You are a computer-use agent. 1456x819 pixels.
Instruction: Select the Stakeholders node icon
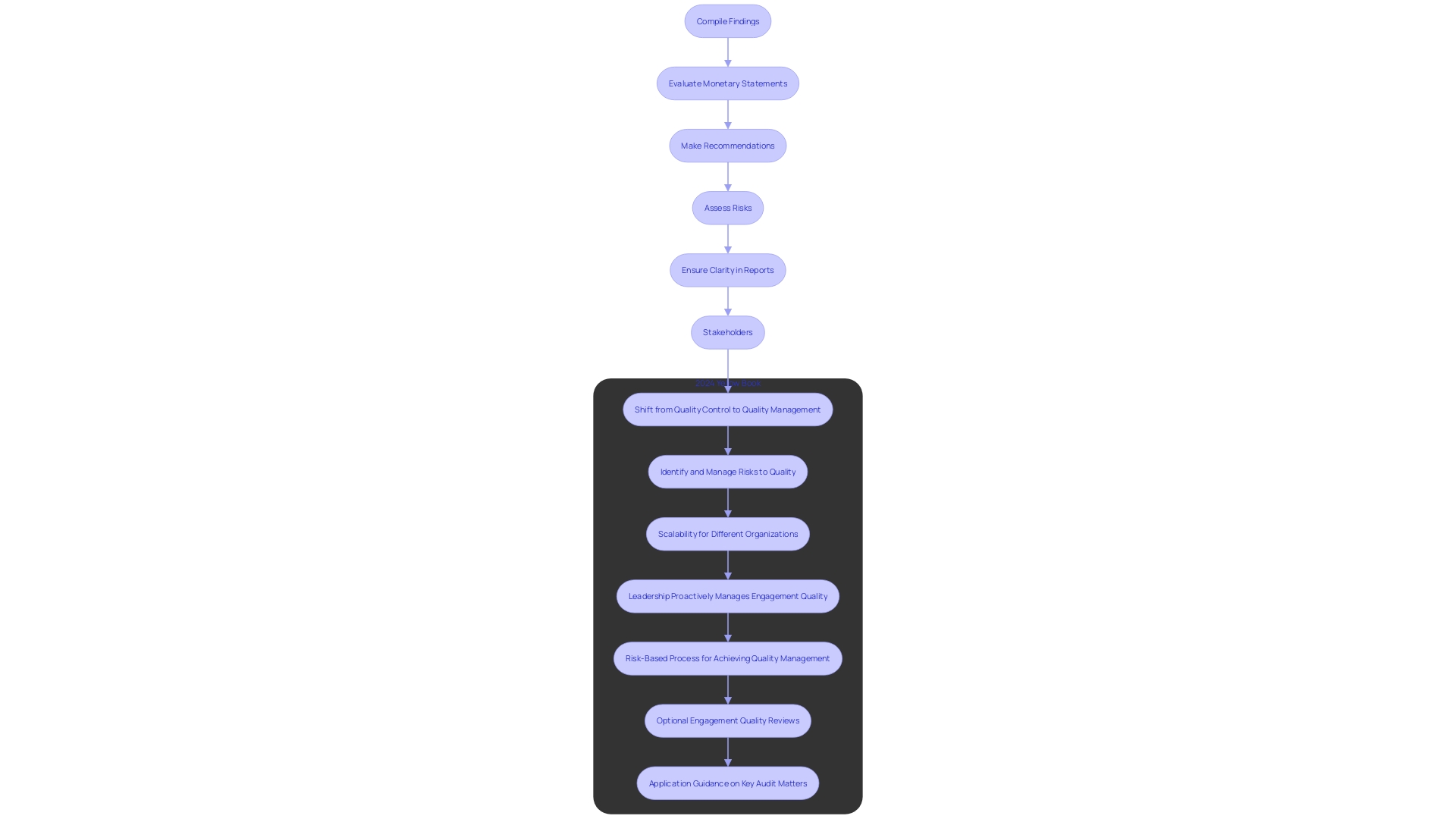pos(727,331)
